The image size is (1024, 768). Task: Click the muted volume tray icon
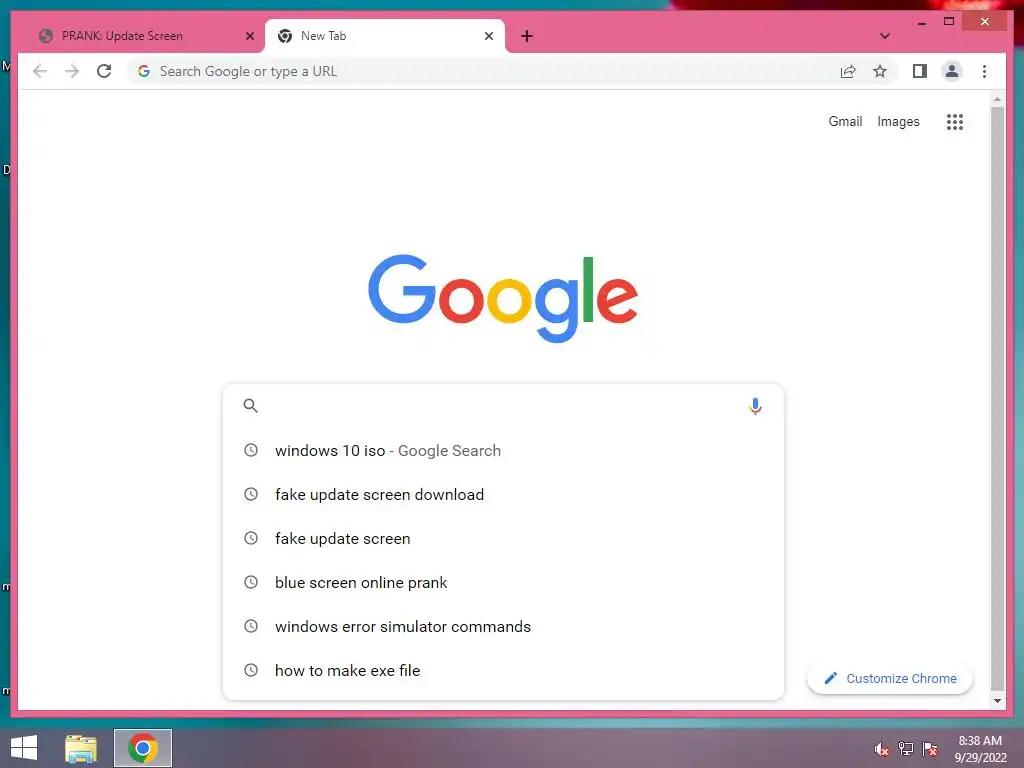click(882, 749)
